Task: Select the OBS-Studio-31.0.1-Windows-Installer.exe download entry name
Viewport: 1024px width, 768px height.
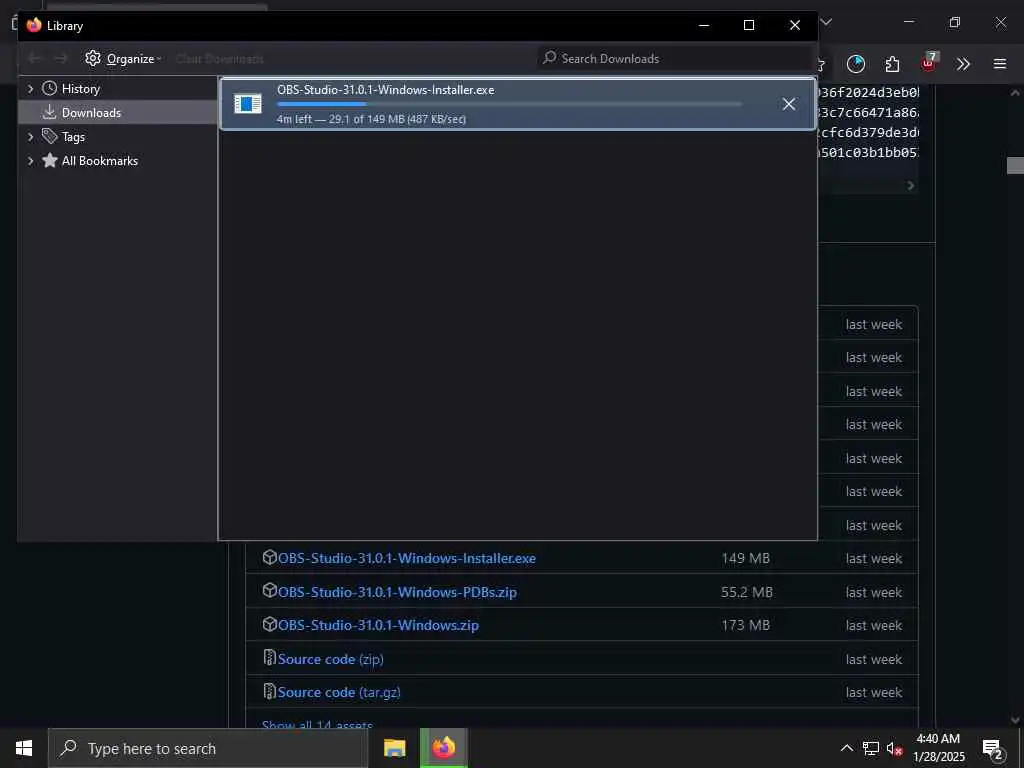Action: [385, 90]
